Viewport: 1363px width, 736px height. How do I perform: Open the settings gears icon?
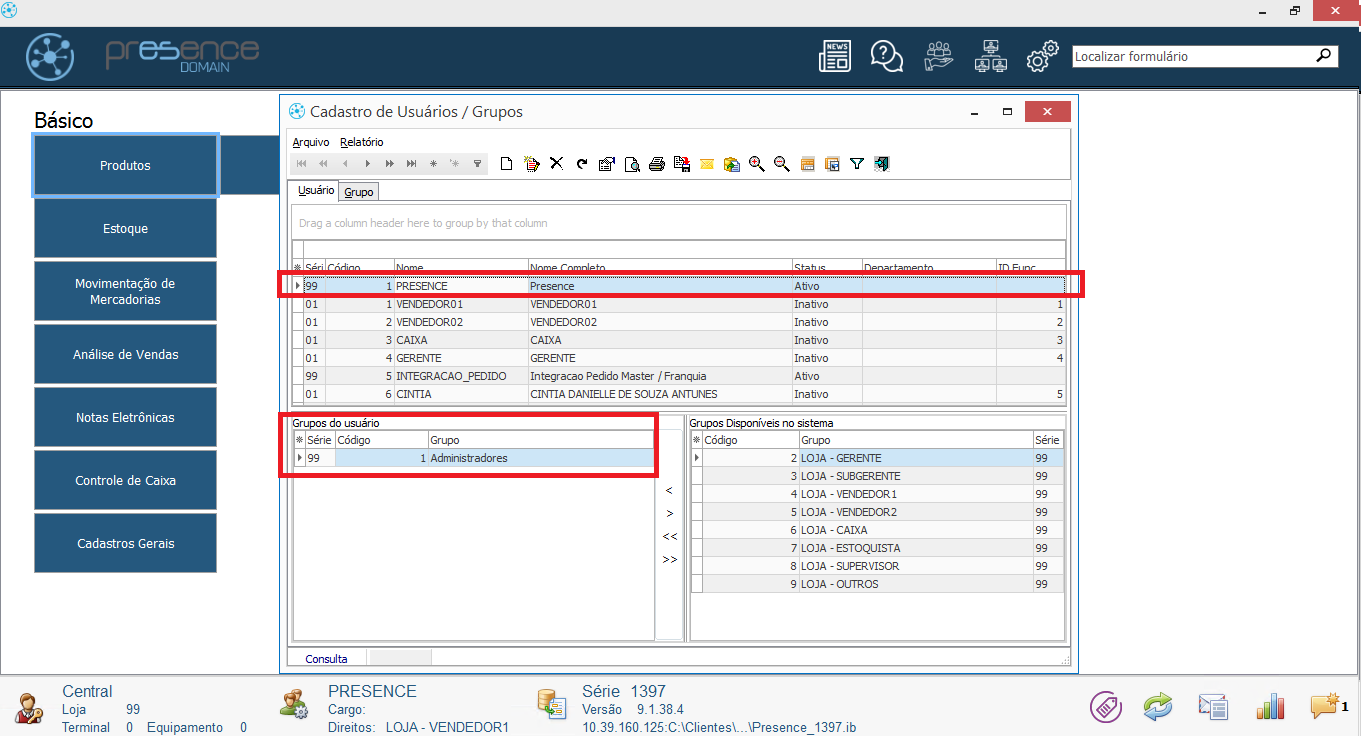(1042, 57)
